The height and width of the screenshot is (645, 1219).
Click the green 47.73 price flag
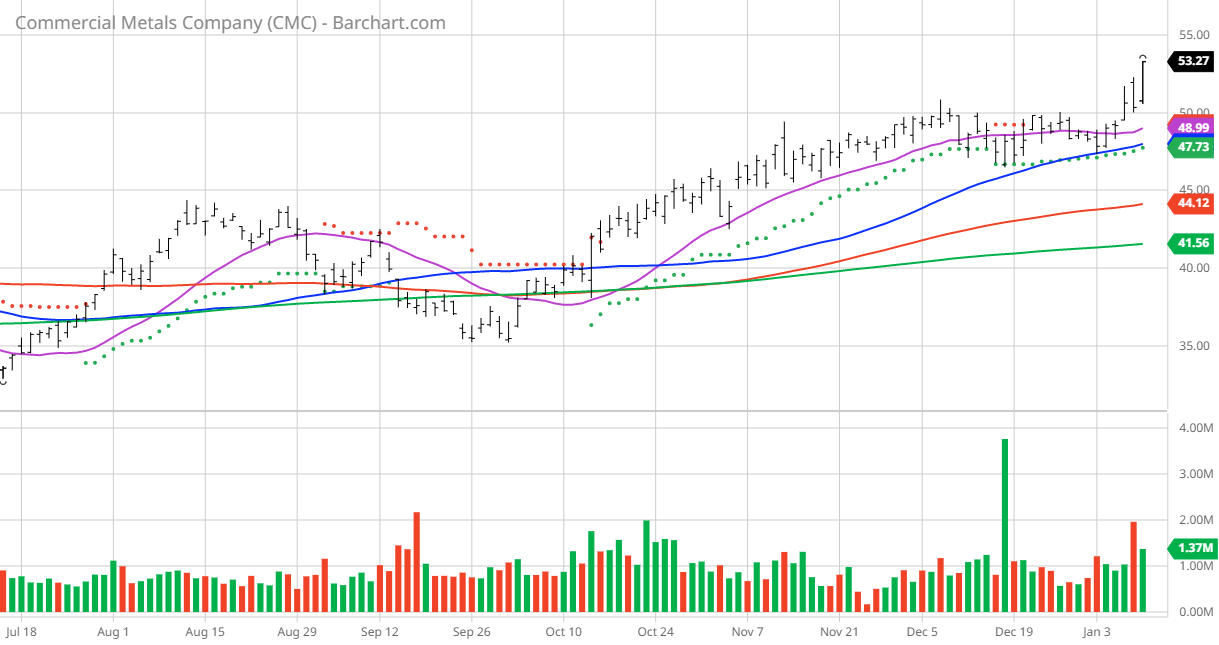tap(1194, 146)
